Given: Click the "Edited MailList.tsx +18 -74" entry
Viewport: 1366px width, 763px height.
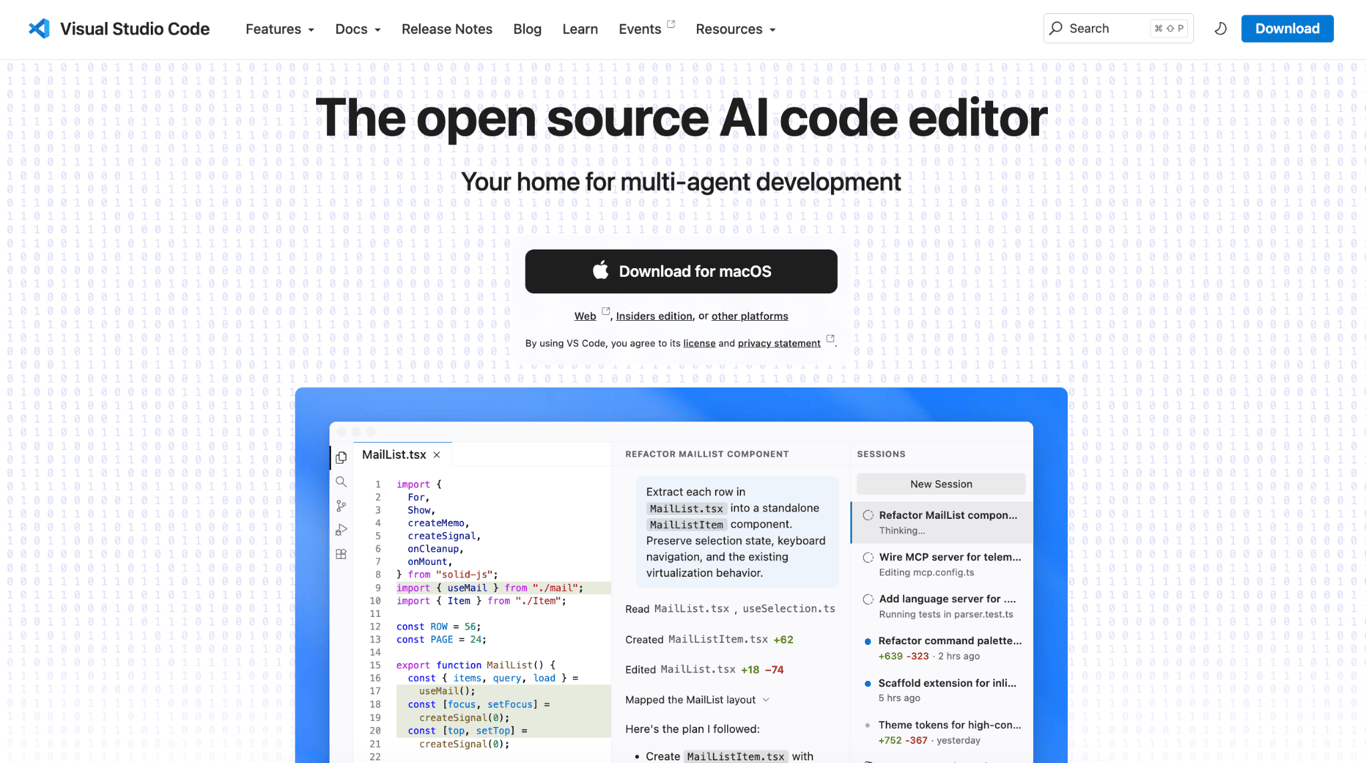Looking at the screenshot, I should [x=704, y=670].
